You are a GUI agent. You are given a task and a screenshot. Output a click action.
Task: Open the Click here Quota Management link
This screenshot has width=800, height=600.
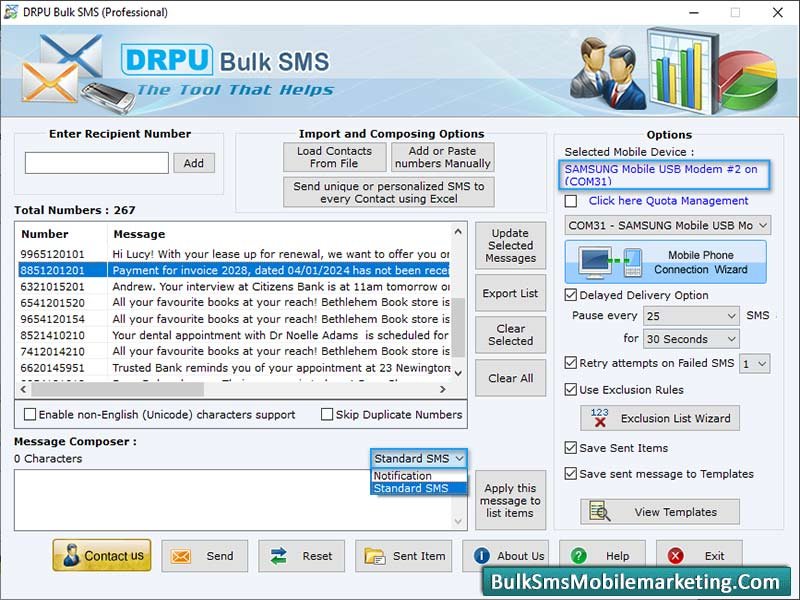pos(668,201)
